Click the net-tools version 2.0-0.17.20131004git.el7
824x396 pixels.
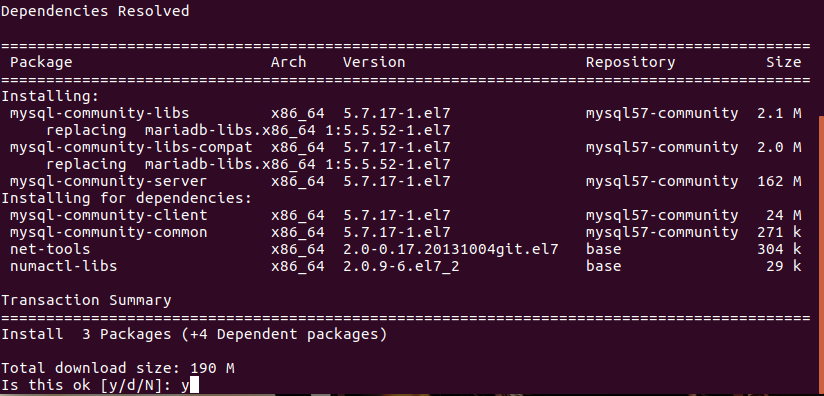point(450,249)
